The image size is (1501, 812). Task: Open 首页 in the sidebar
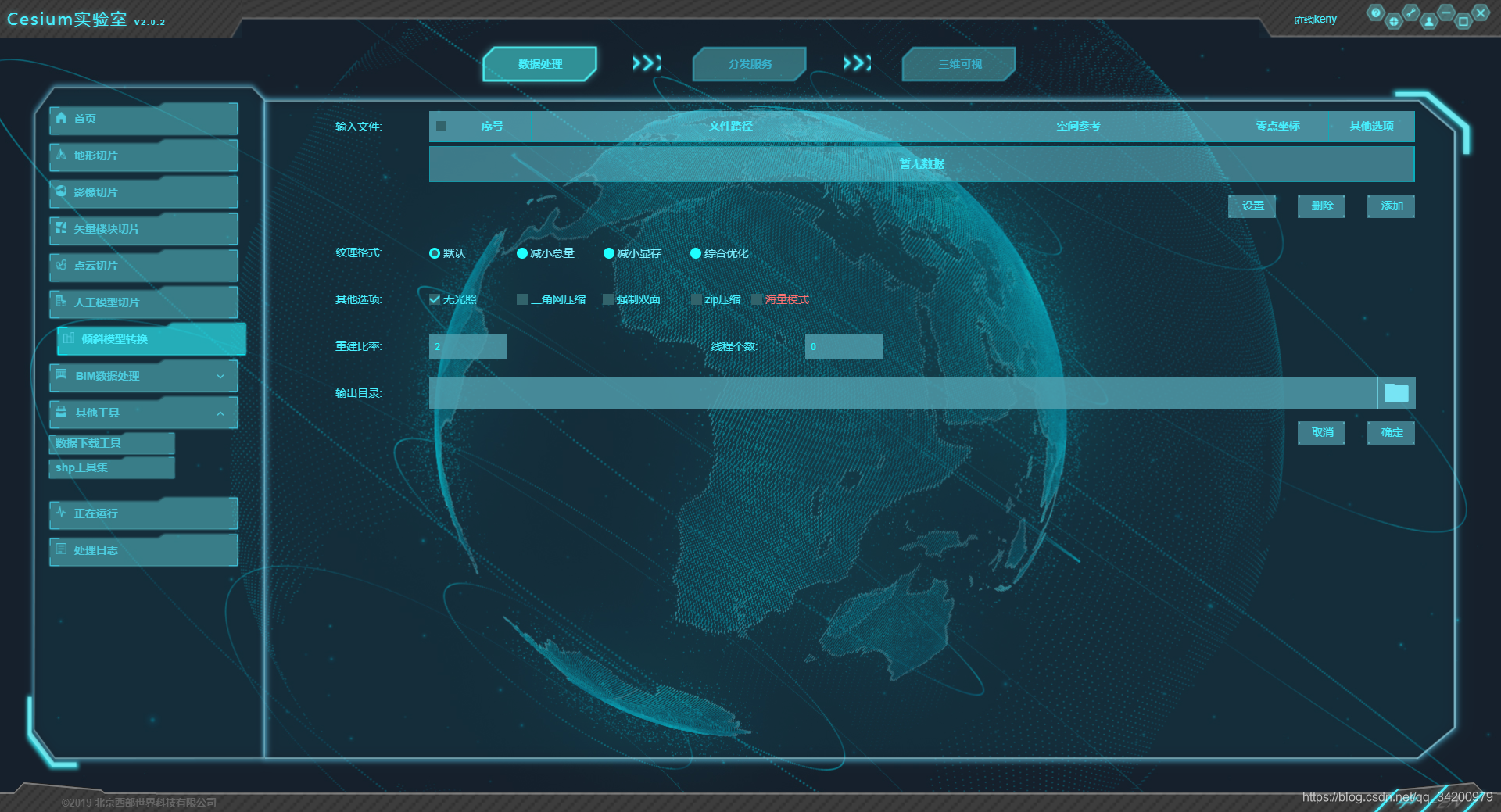pos(144,119)
